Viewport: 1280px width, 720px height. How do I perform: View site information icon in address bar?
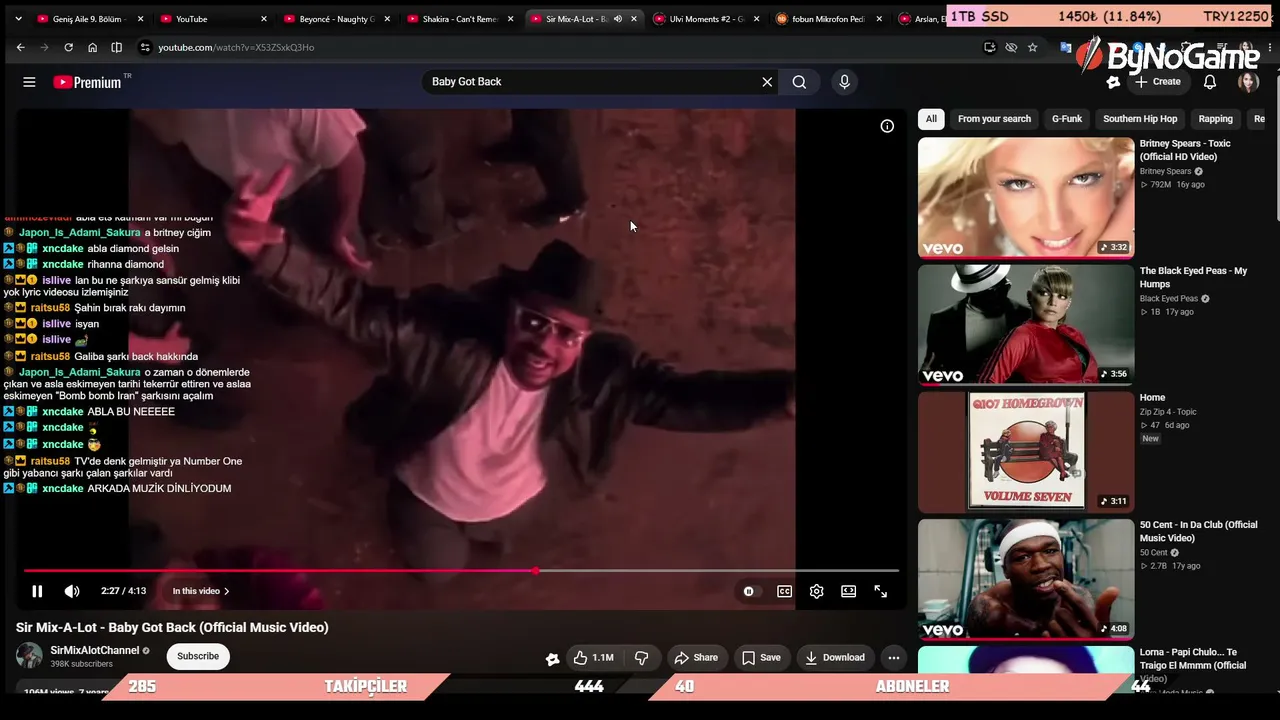(x=145, y=47)
